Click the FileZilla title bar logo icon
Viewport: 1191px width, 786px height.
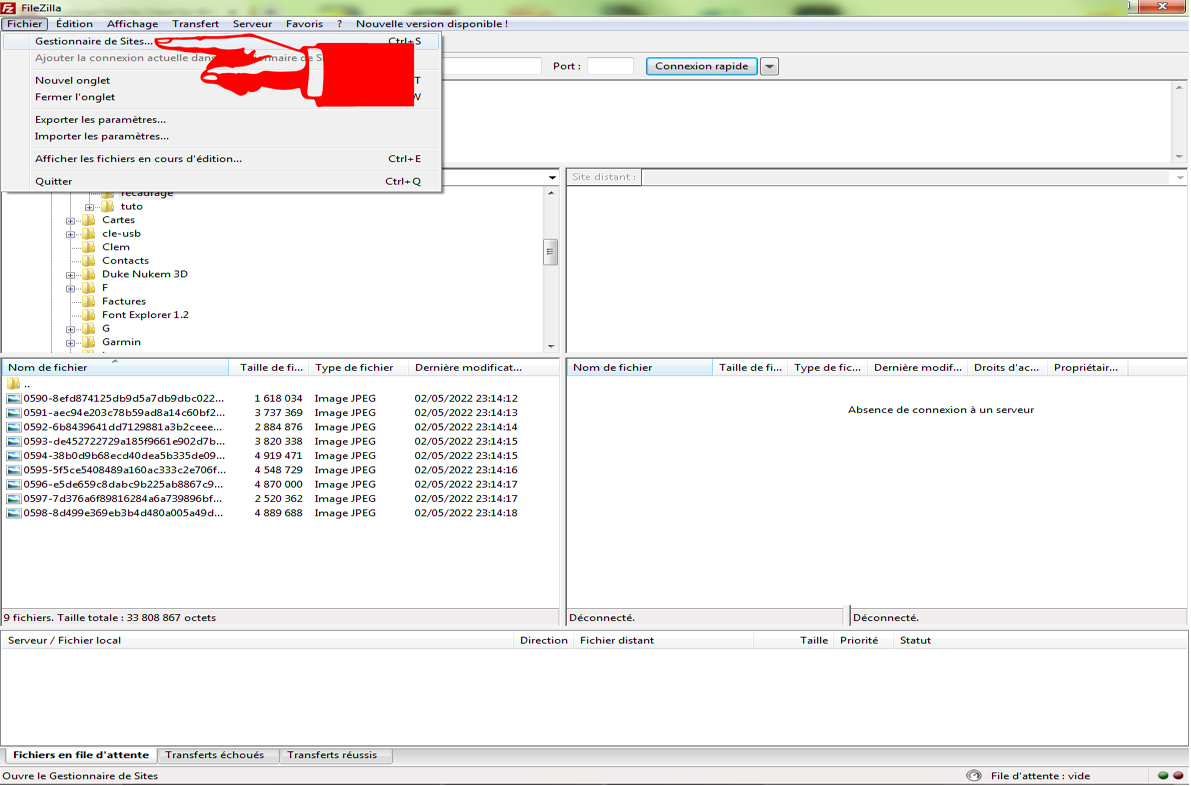point(8,8)
